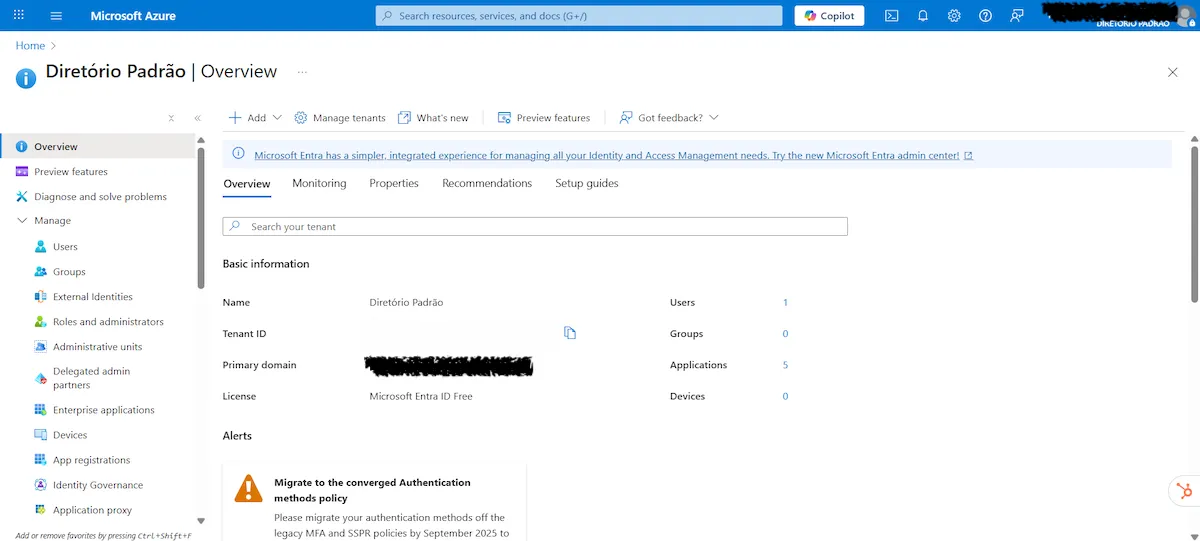
Task: Open Preview features in toolbar
Action: click(x=544, y=117)
